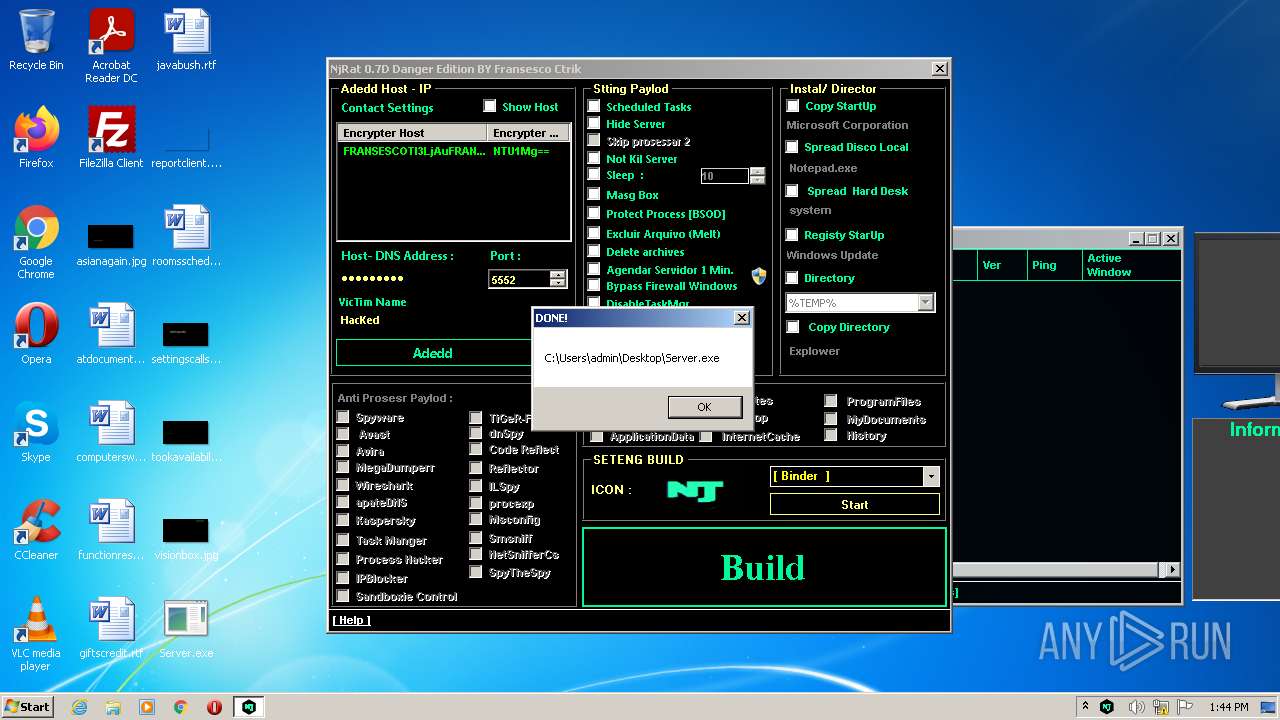Click Active Window column header
This screenshot has width=1280, height=720.
tap(1130, 265)
